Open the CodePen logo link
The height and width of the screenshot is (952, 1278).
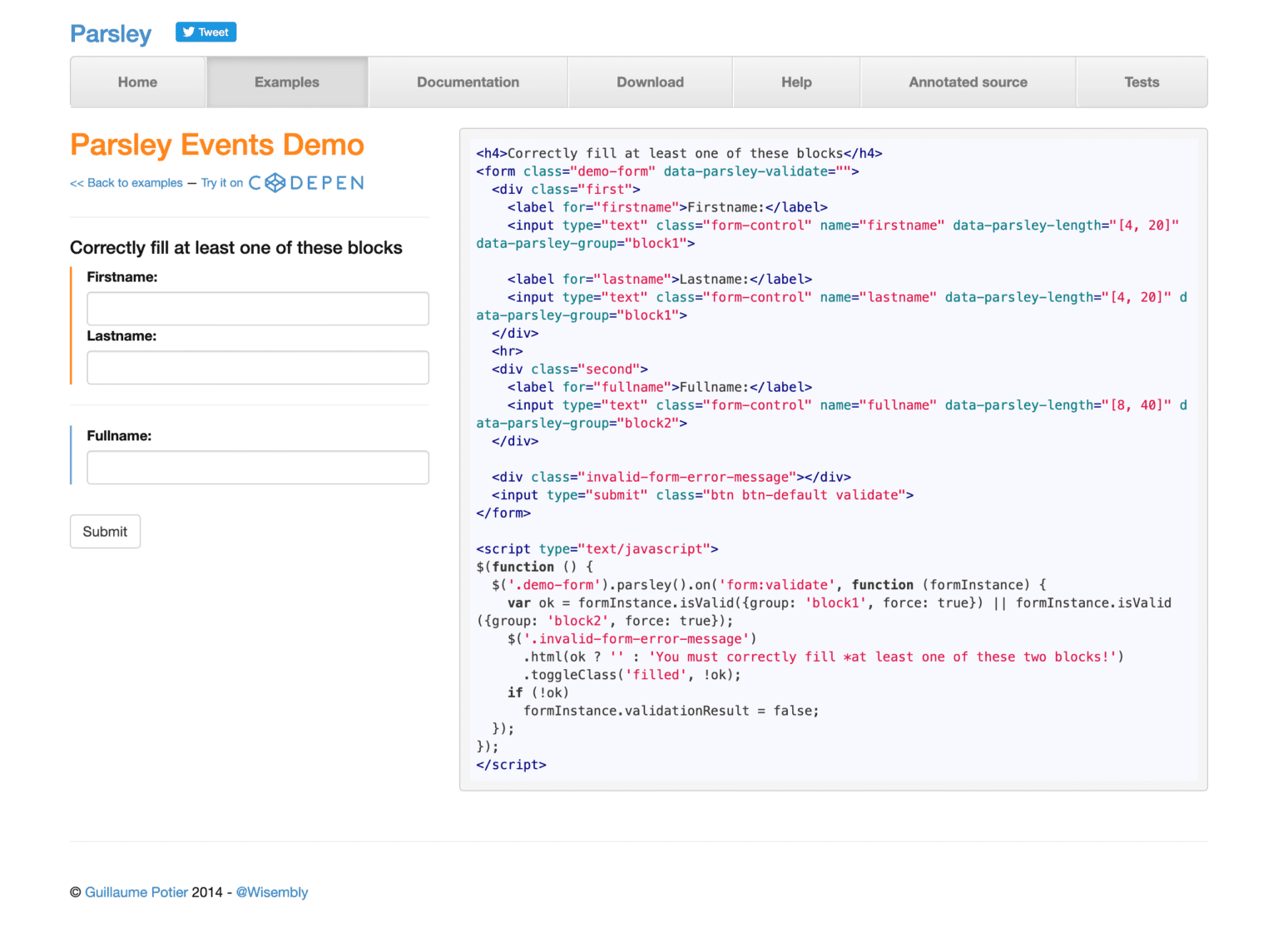click(305, 182)
